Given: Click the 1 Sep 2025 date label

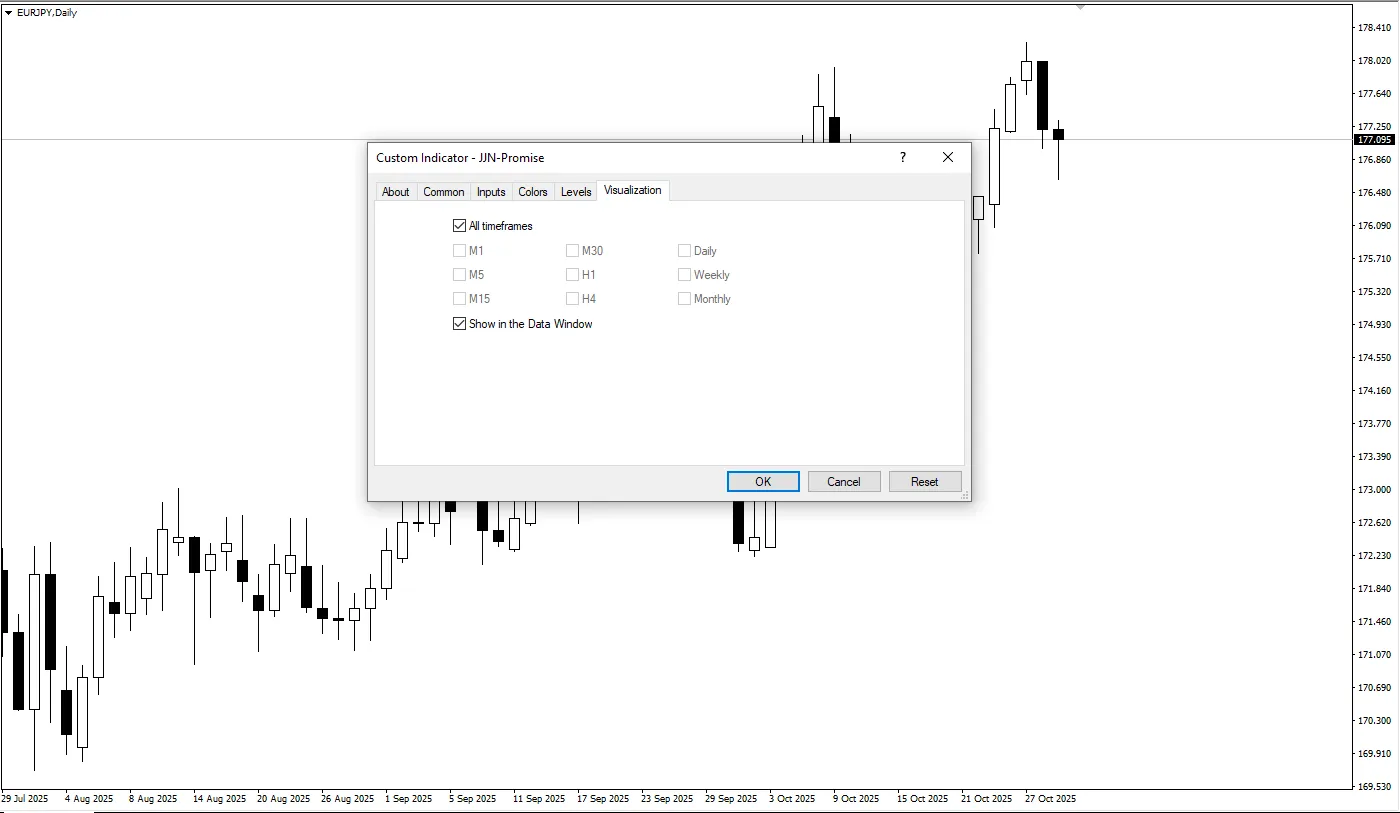Looking at the screenshot, I should [x=409, y=799].
